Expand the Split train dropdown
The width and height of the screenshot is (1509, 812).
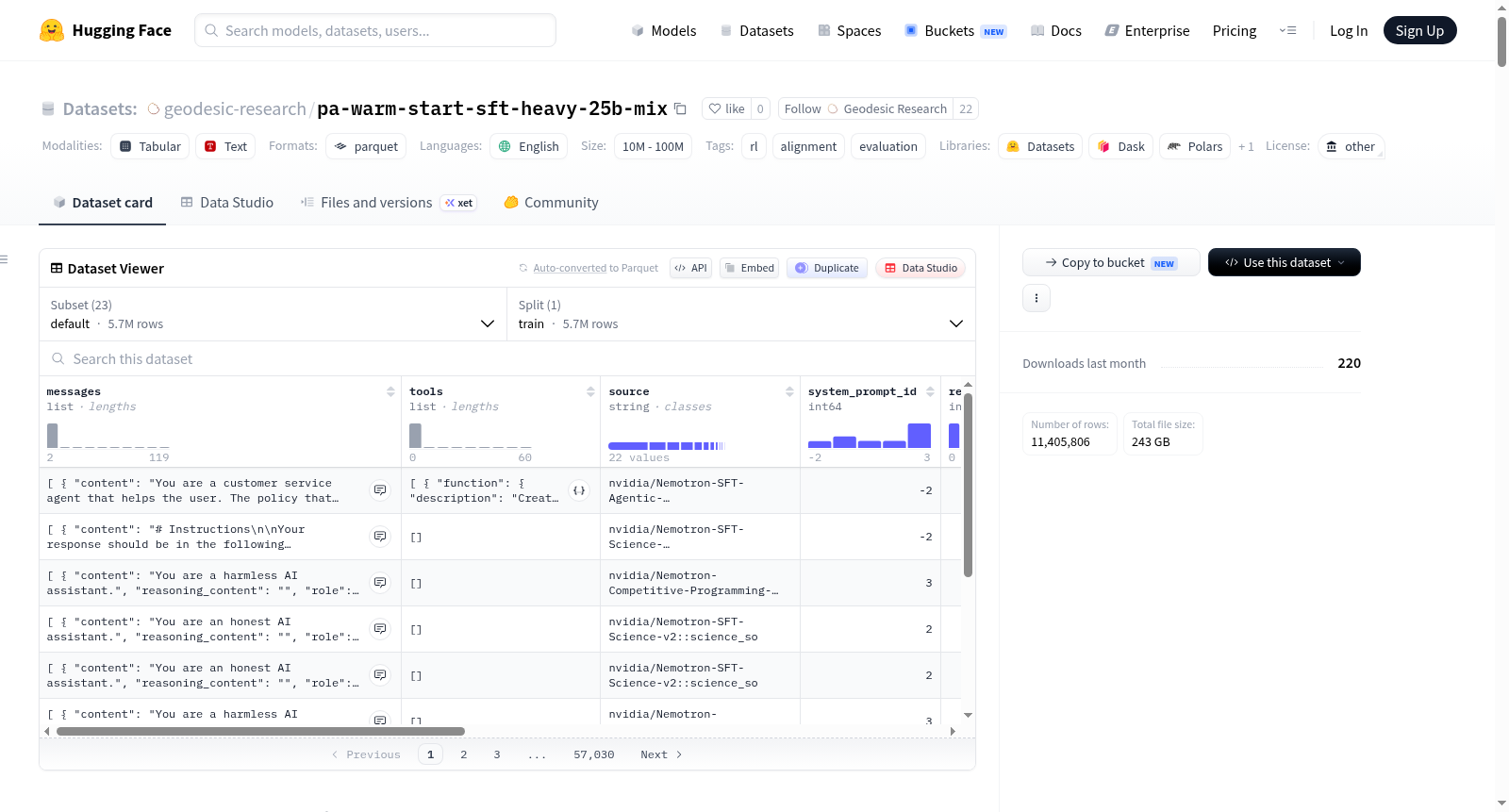click(741, 314)
